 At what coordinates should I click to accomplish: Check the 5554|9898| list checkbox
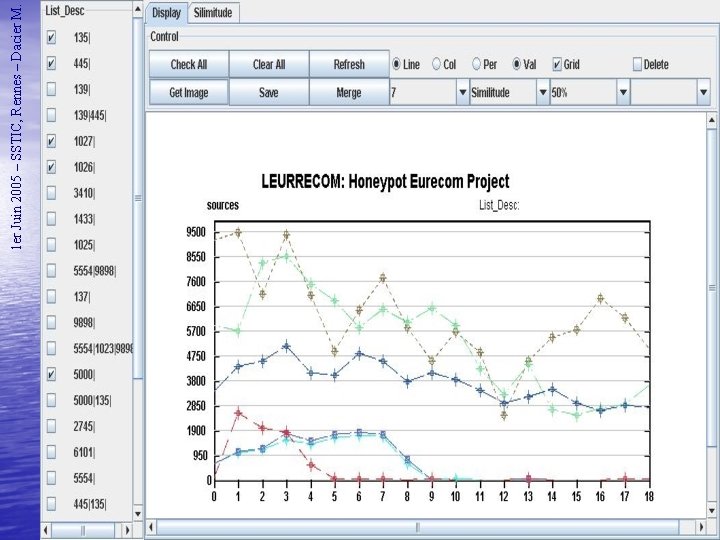click(51, 270)
